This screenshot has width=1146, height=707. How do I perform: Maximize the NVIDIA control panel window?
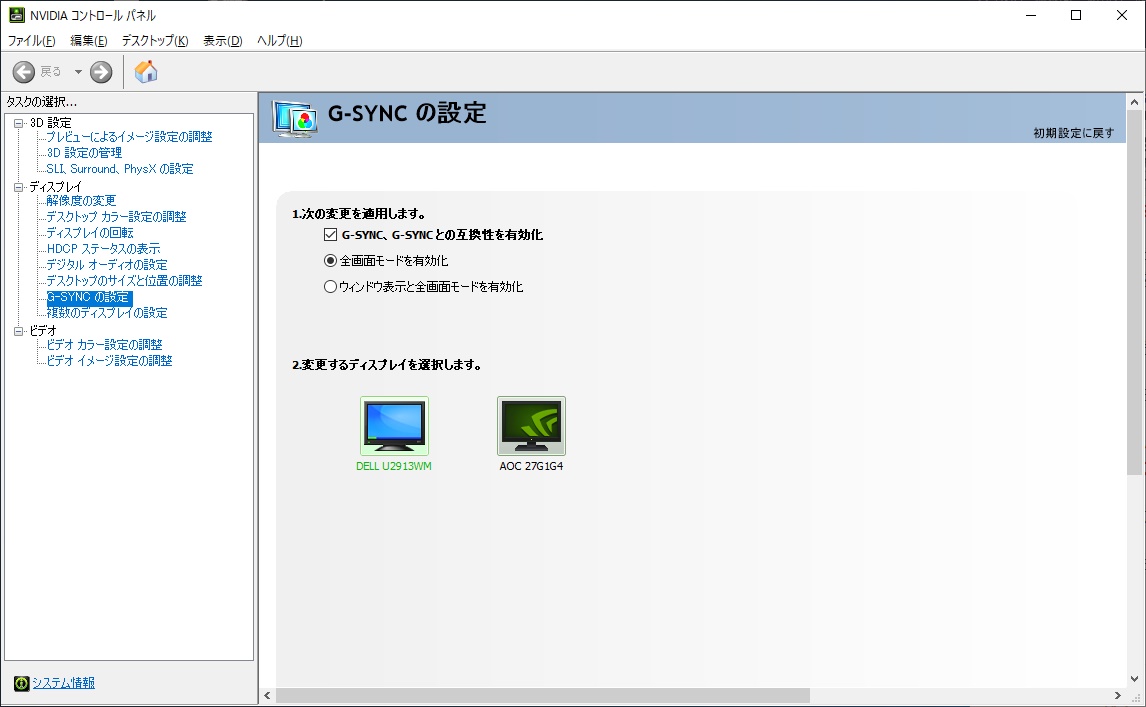(1076, 15)
